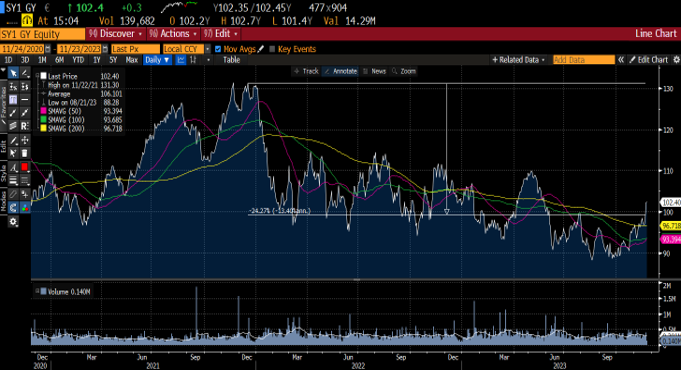Open the line thickness selector

13,180
